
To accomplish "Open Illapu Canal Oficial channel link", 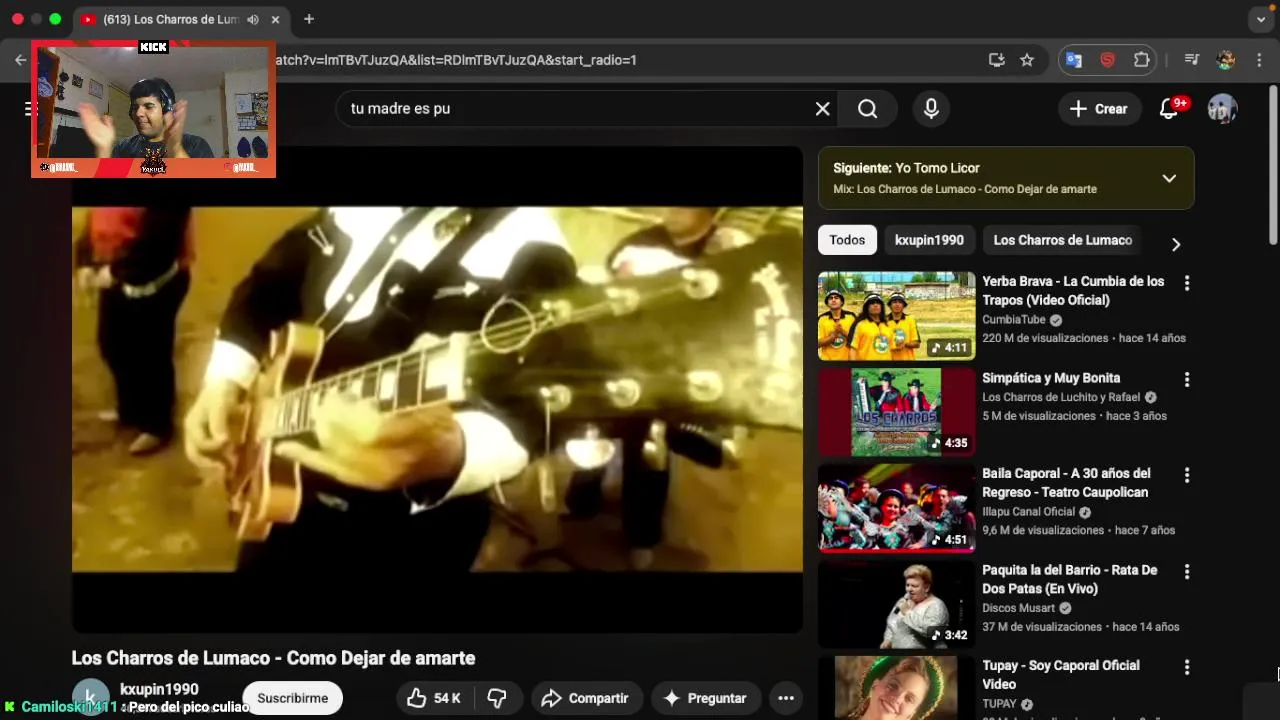I will pyautogui.click(x=1028, y=512).
